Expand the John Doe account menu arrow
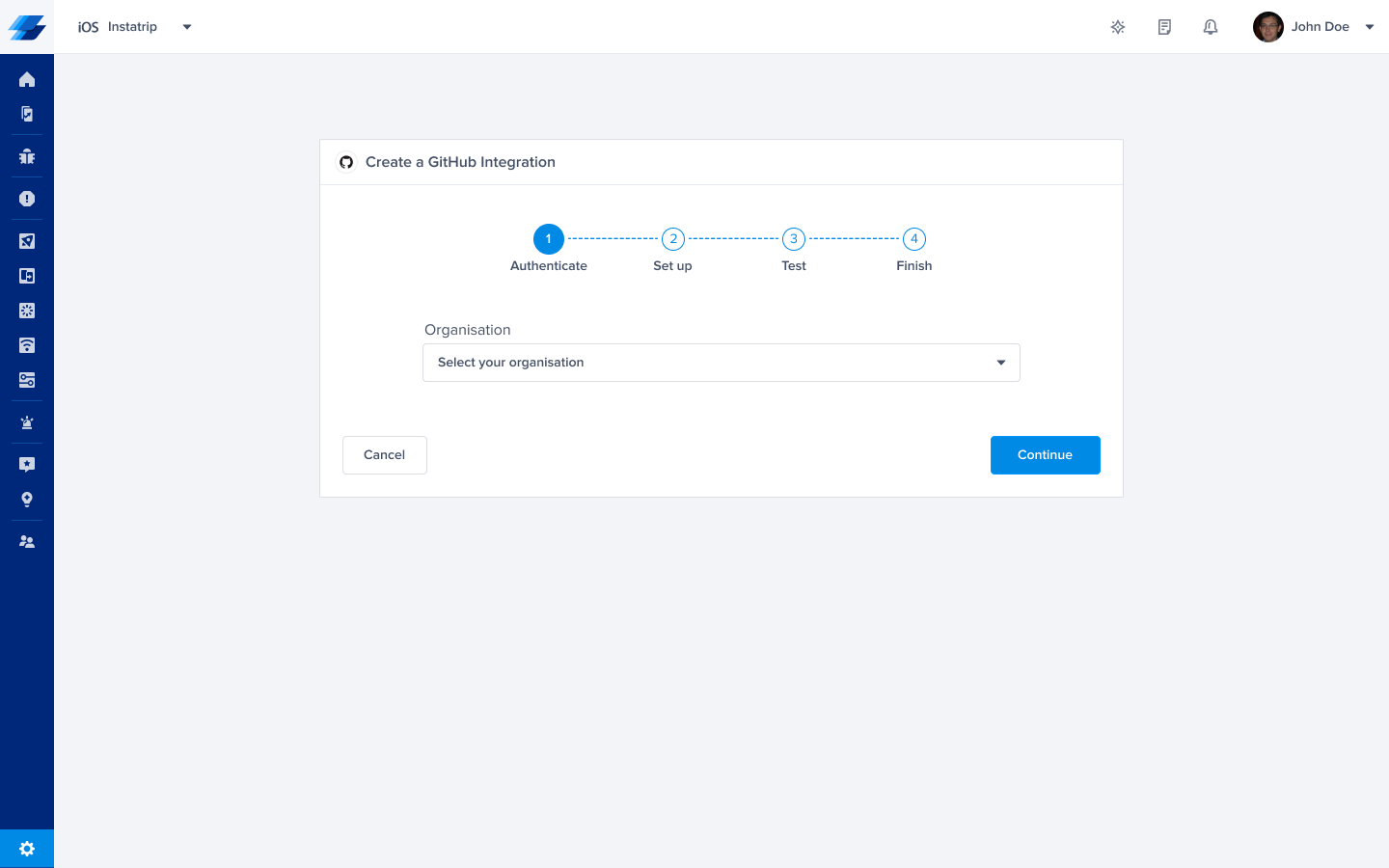The height and width of the screenshot is (868, 1389). coord(1370,27)
